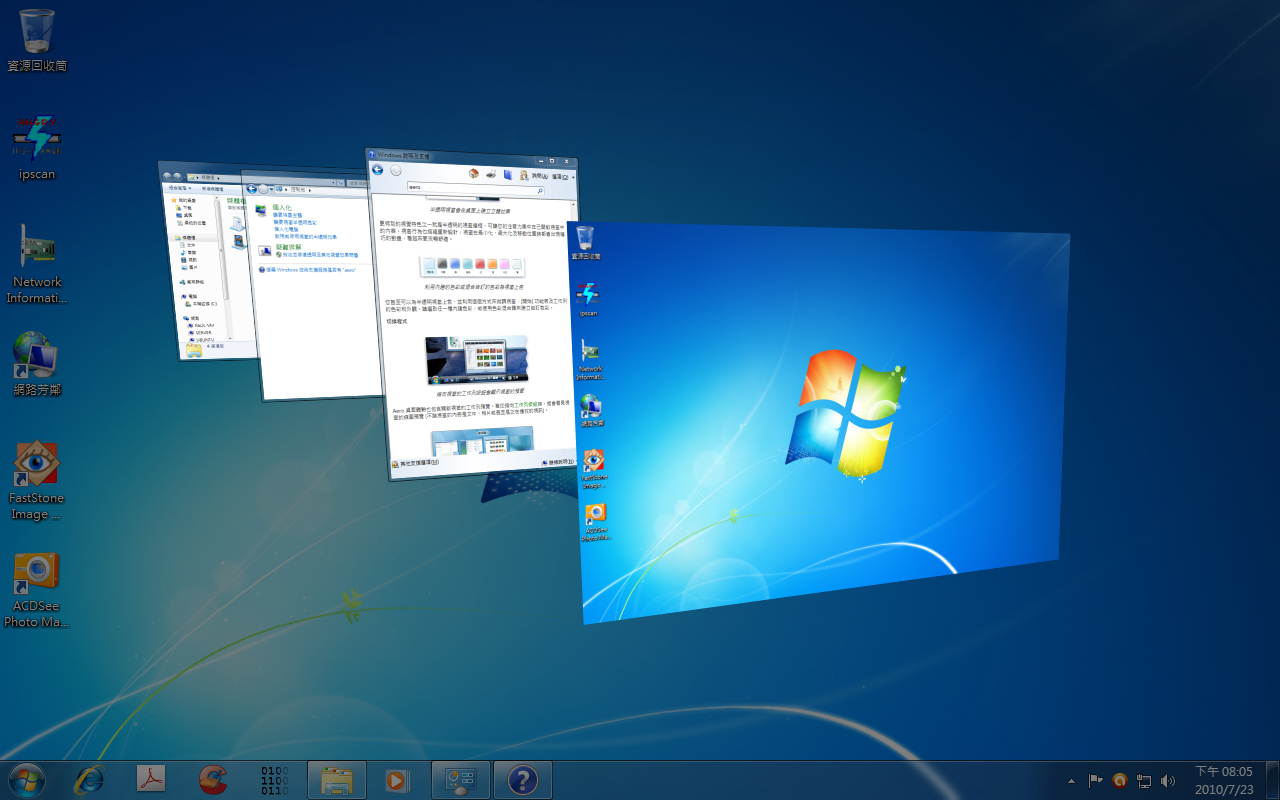Select 本機磁碟 (C:) in the Explorer sidebar
The width and height of the screenshot is (1280, 800).
[200, 304]
